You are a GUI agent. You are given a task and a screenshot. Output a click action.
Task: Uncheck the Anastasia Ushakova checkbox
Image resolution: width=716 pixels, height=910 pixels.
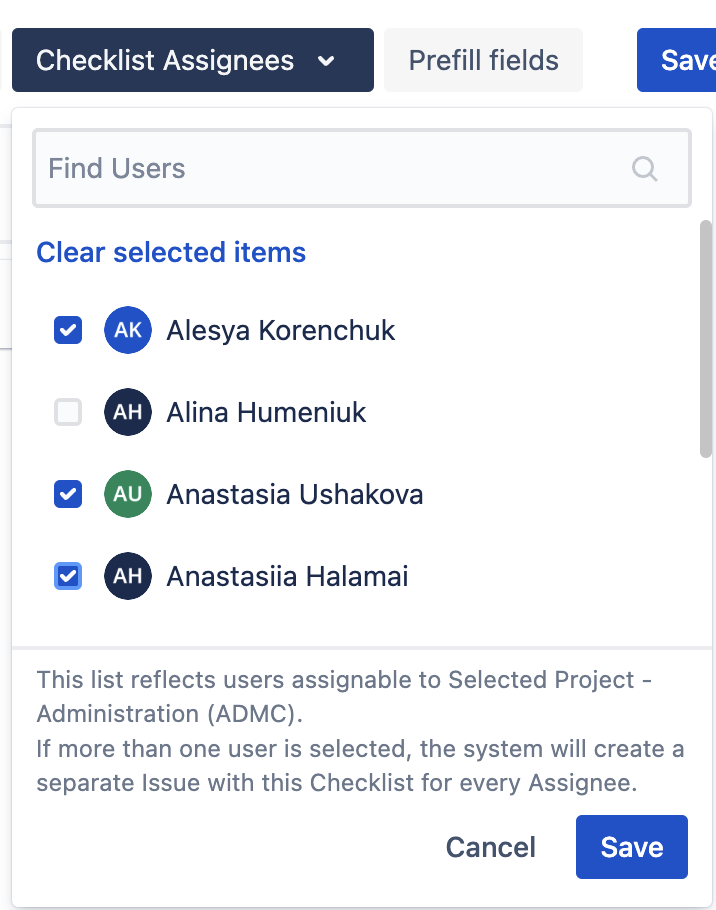tap(68, 494)
